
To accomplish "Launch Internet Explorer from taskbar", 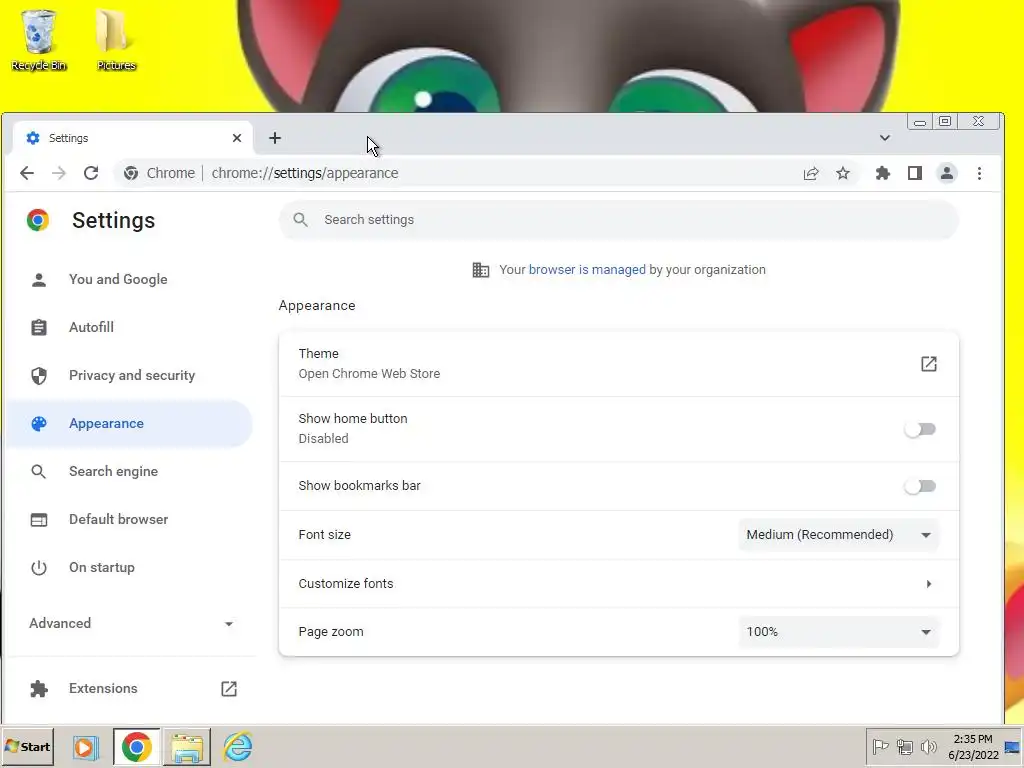I will [238, 747].
